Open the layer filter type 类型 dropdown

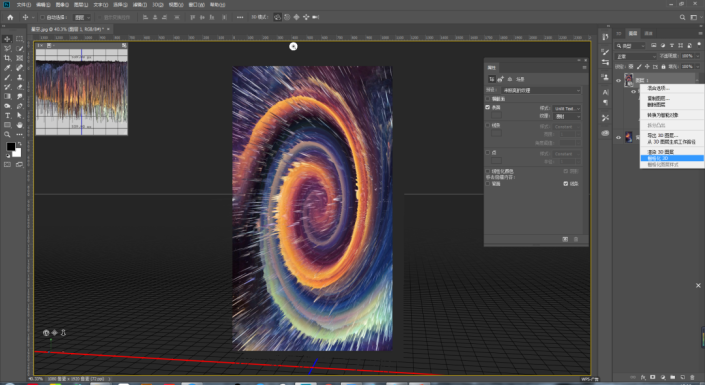631,45
